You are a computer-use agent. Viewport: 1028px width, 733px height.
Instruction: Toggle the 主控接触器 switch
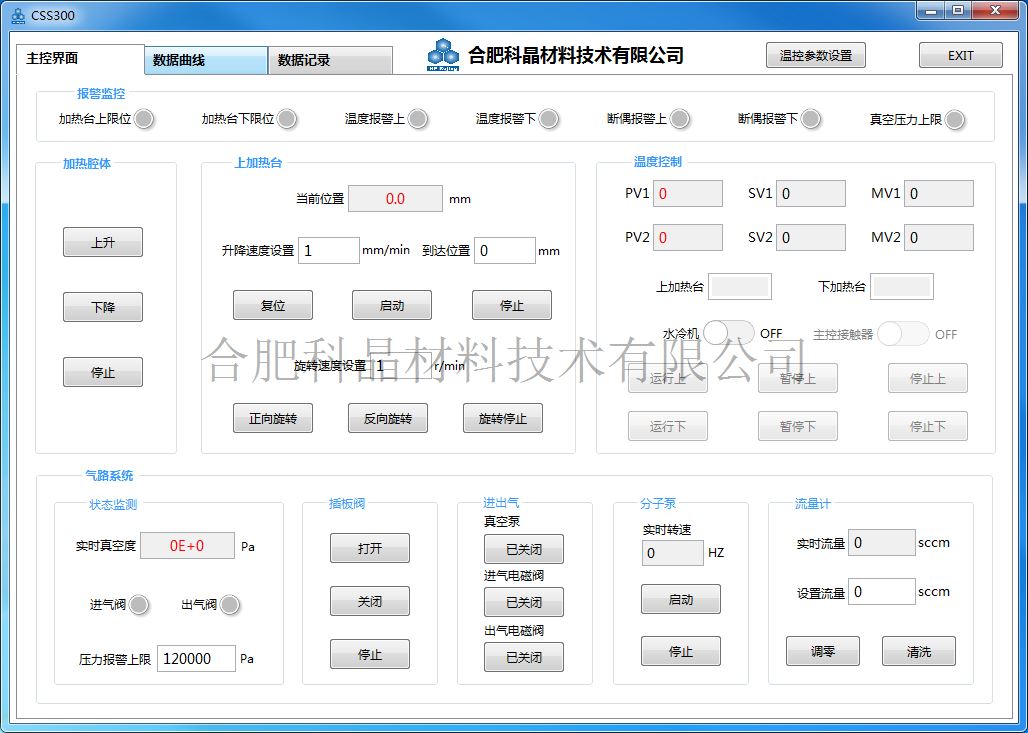(x=903, y=334)
